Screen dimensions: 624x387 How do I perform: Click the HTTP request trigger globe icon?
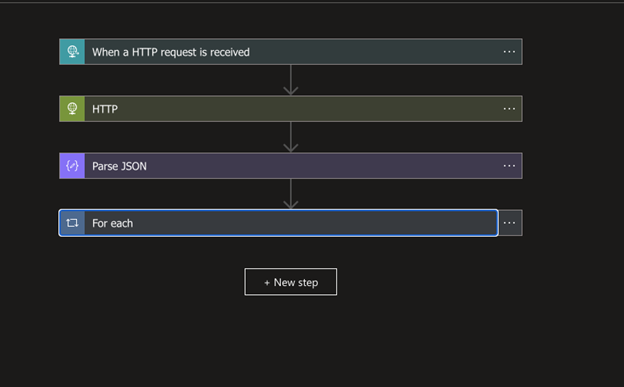(x=72, y=52)
